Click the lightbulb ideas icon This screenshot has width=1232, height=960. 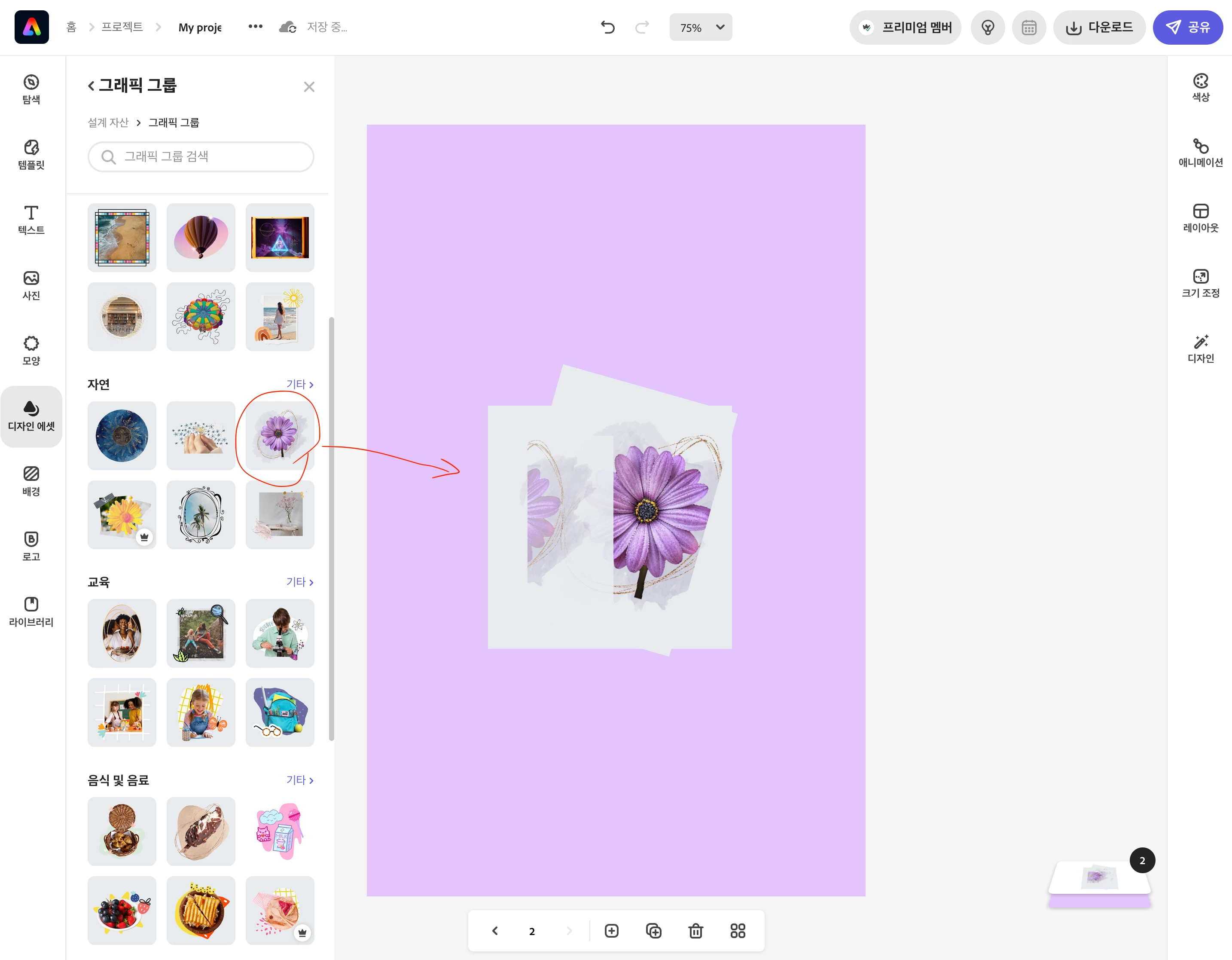[987, 27]
